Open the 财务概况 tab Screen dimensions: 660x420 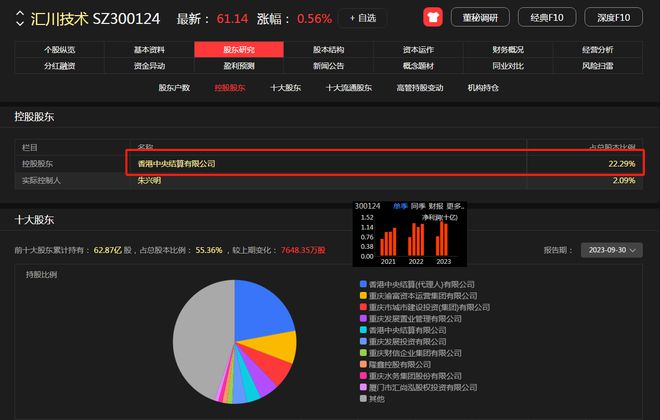[x=508, y=50]
